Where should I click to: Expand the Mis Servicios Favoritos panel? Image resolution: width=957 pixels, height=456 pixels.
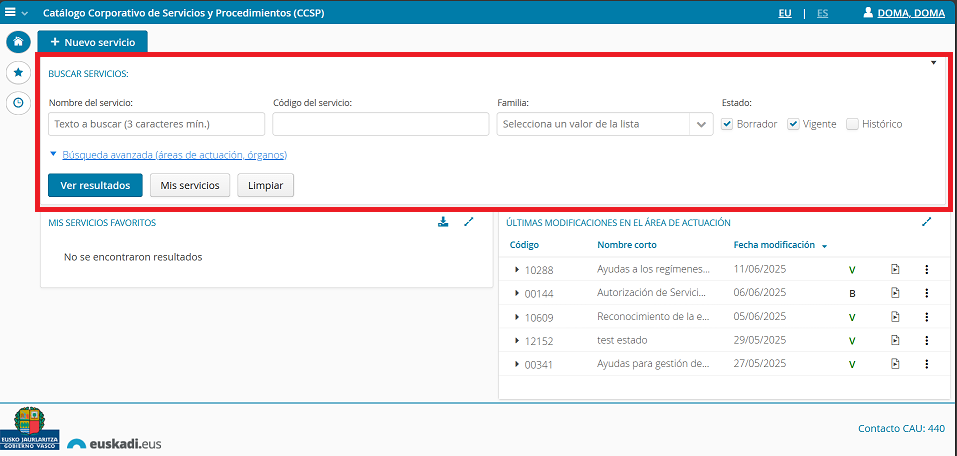pos(469,222)
